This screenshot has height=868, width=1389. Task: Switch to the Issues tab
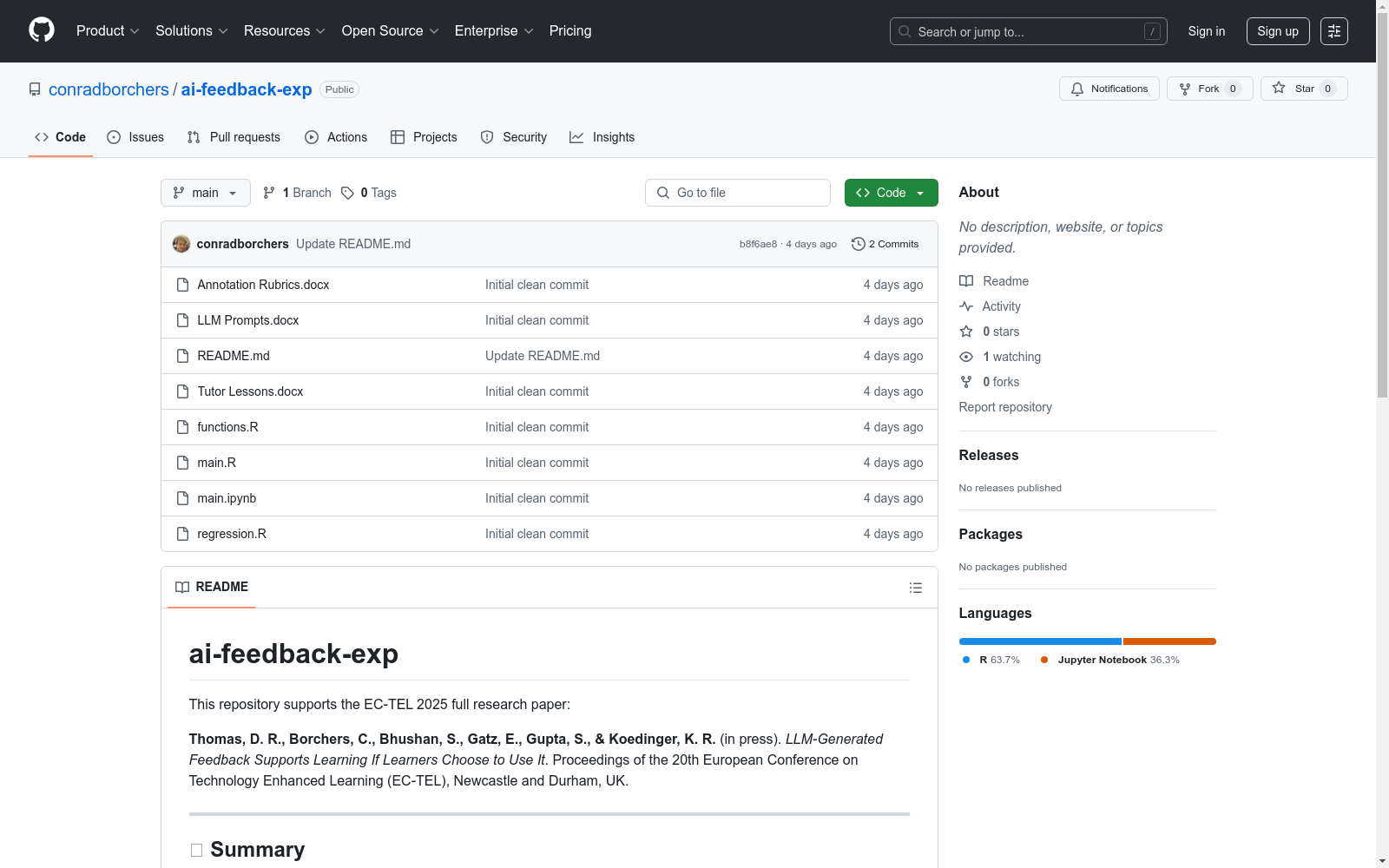(x=135, y=137)
